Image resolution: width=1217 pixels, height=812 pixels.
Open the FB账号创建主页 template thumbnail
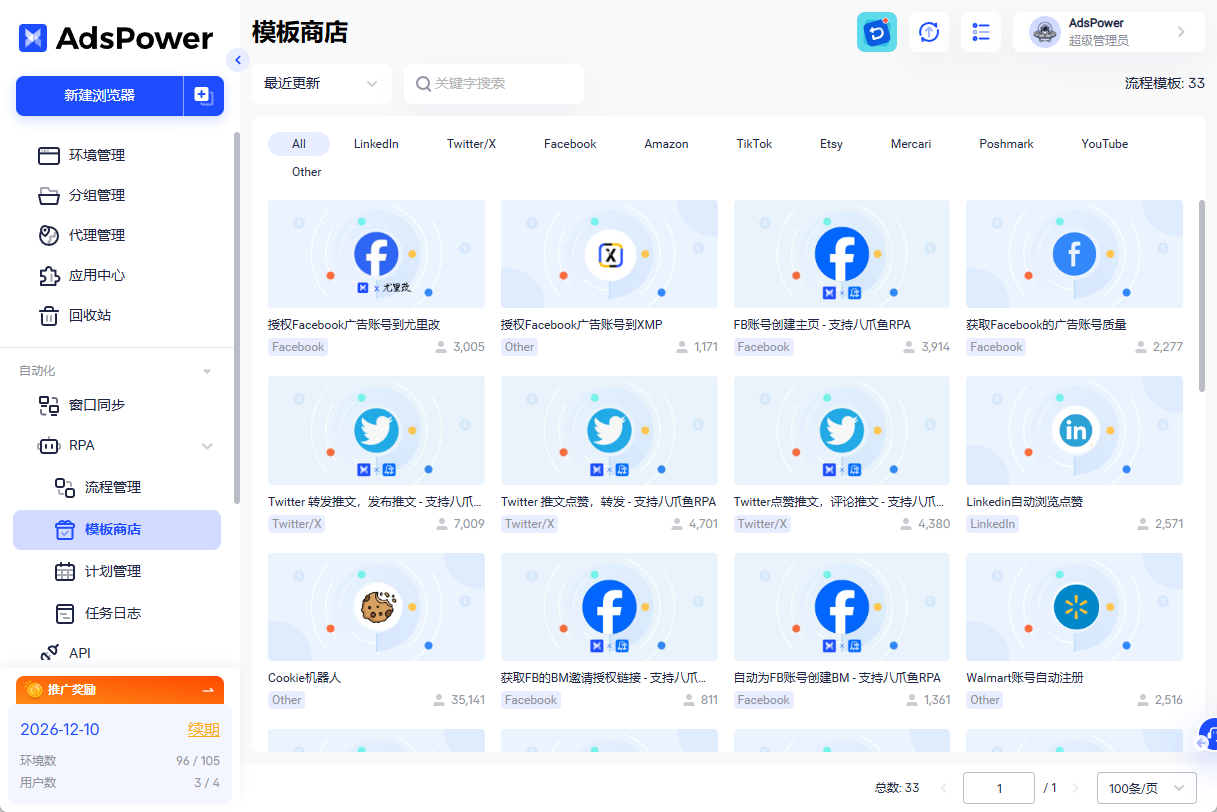point(842,254)
